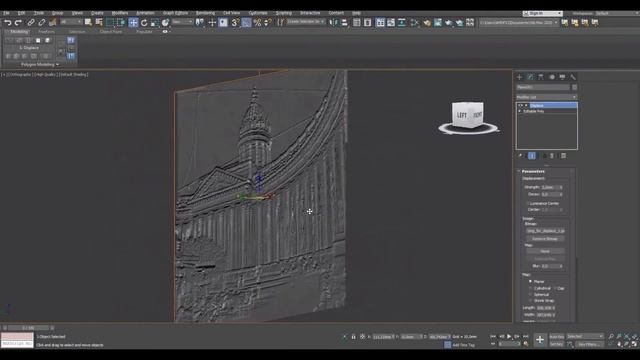This screenshot has height=360, width=640.
Task: Open the Rendering menu
Action: pos(205,13)
